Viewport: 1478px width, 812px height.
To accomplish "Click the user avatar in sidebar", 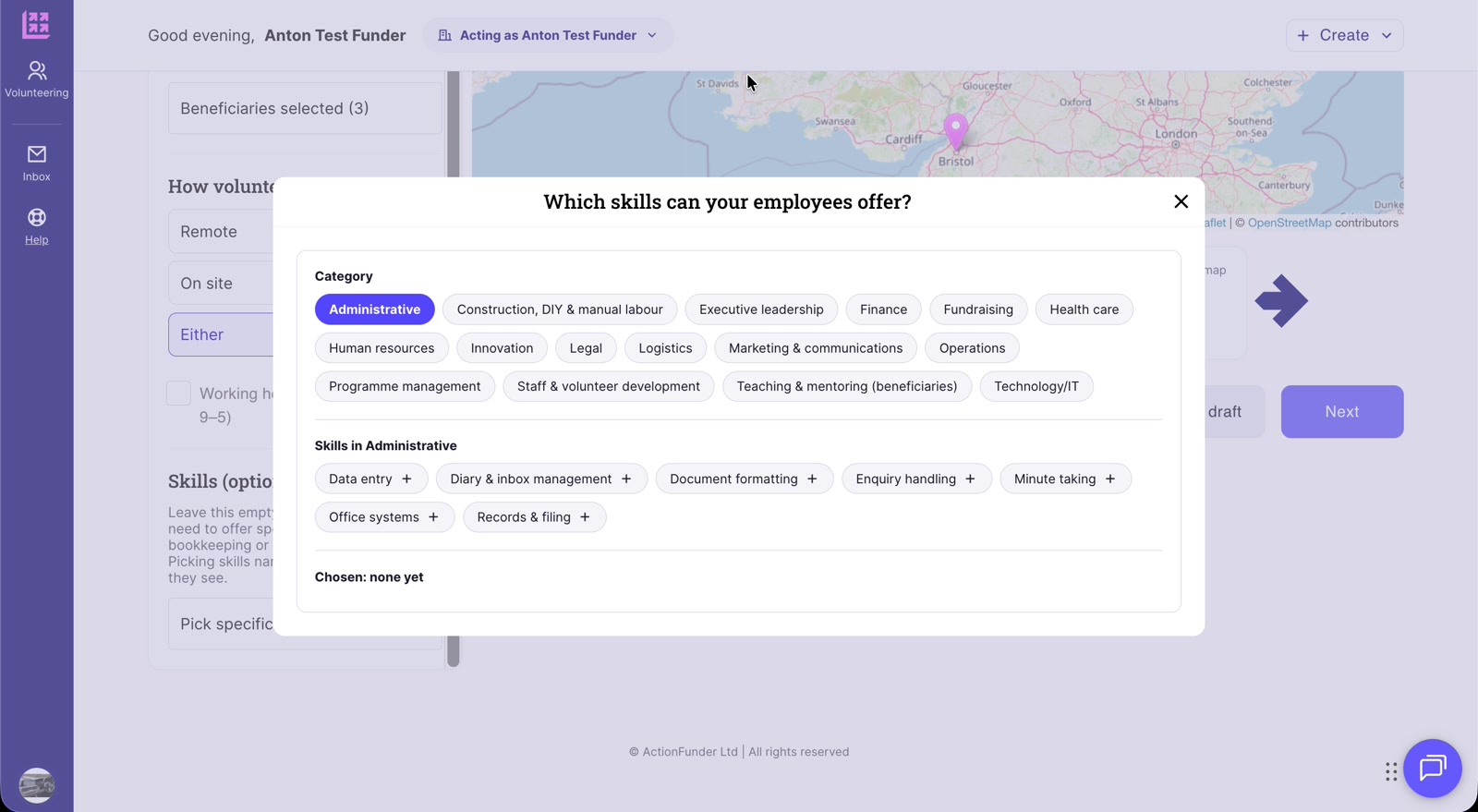I will (x=37, y=785).
